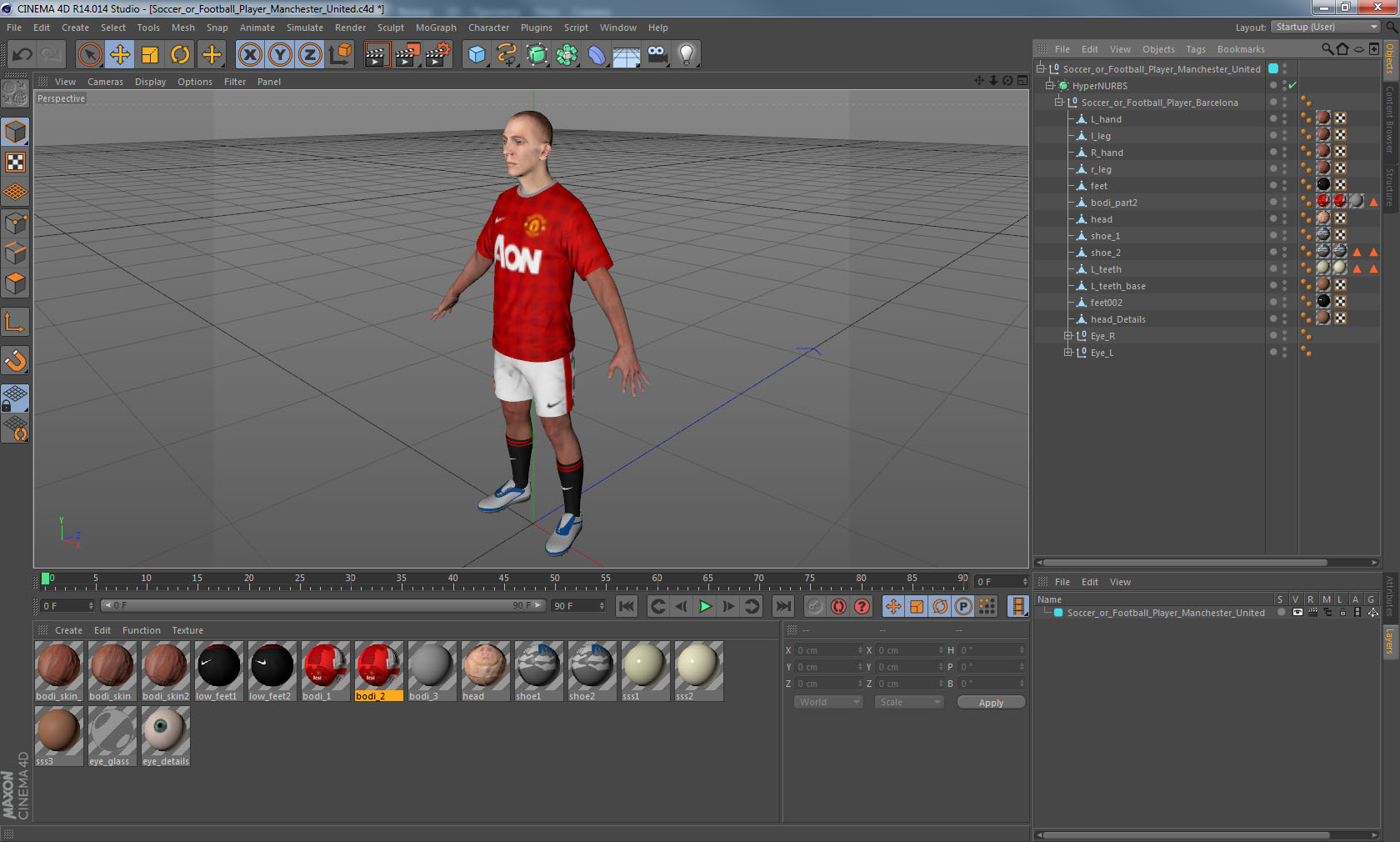Toggle layer visibility in Layers panel

[1297, 613]
